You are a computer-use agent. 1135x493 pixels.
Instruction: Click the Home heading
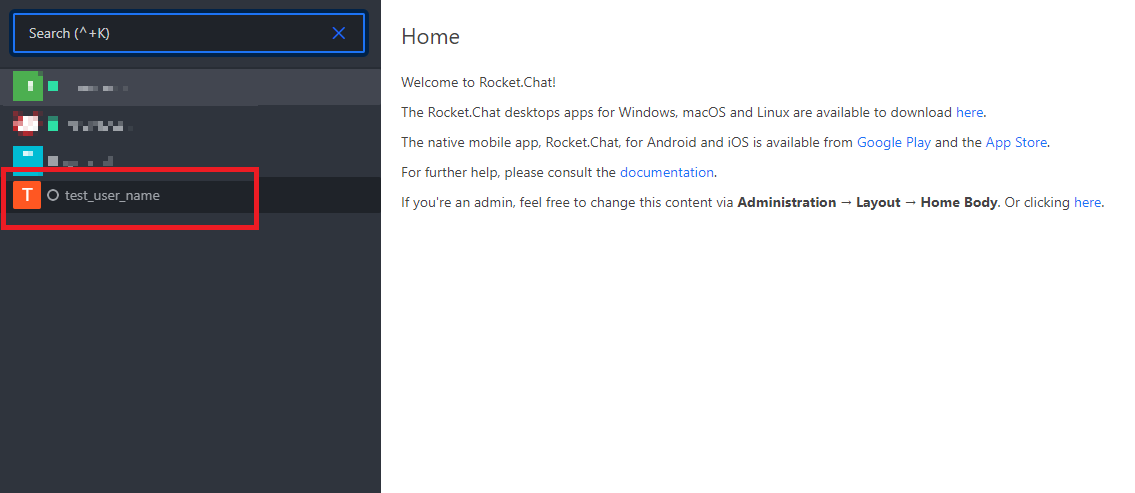(431, 36)
